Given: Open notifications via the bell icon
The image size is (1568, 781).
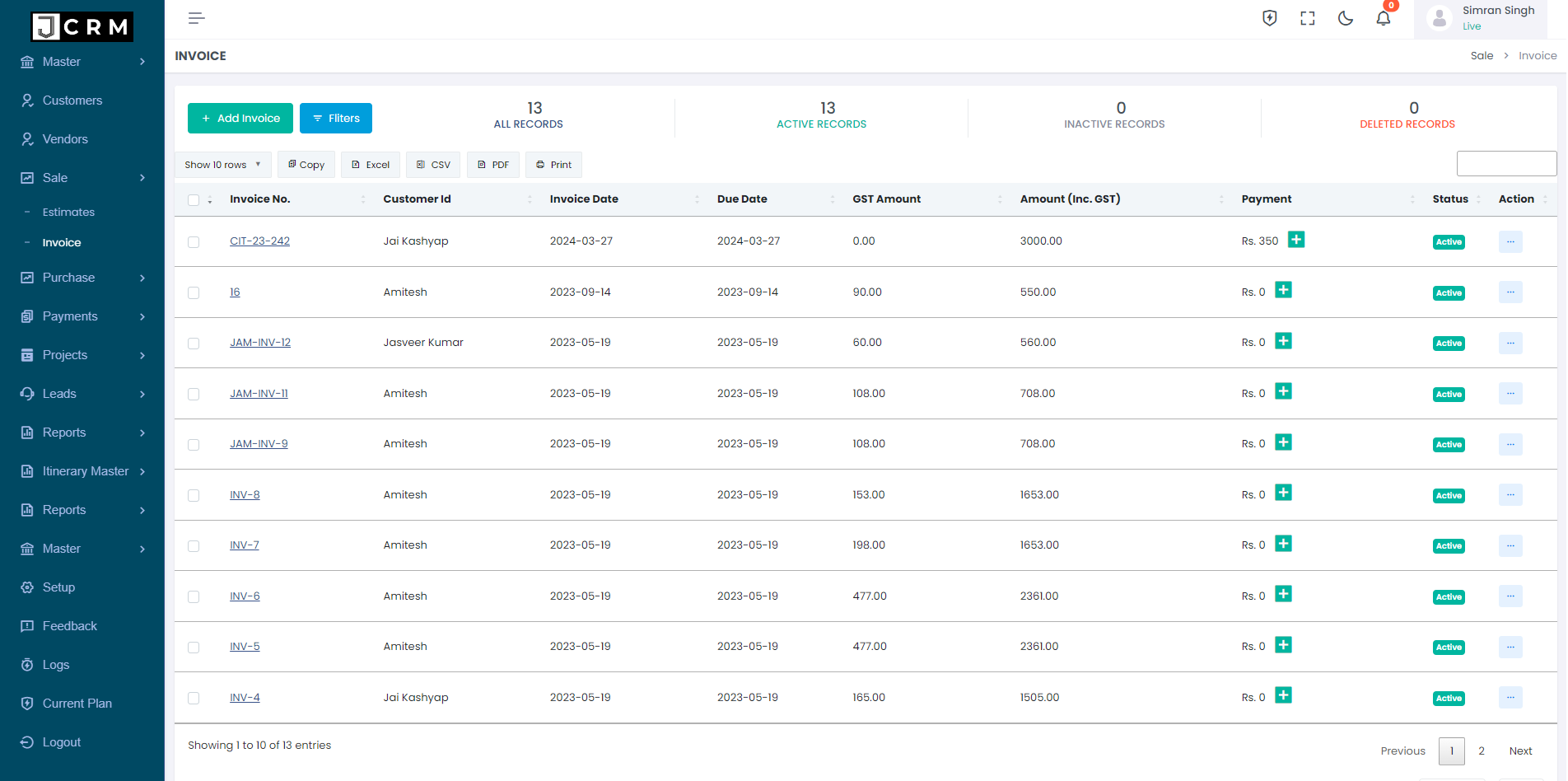Looking at the screenshot, I should pos(1383,17).
